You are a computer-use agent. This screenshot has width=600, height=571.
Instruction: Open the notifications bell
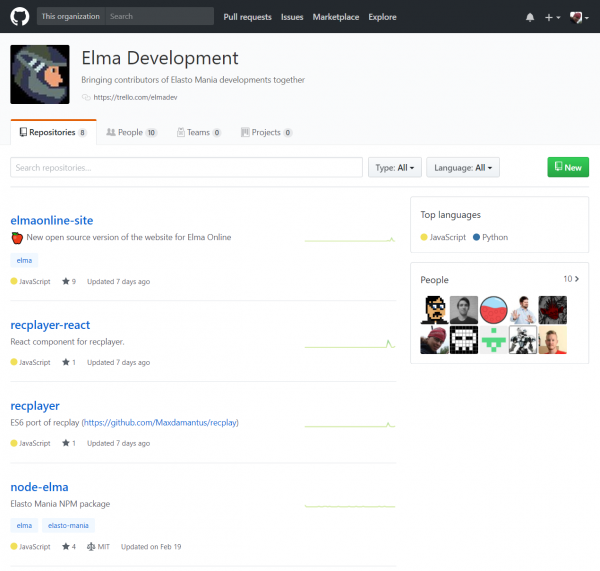point(530,17)
